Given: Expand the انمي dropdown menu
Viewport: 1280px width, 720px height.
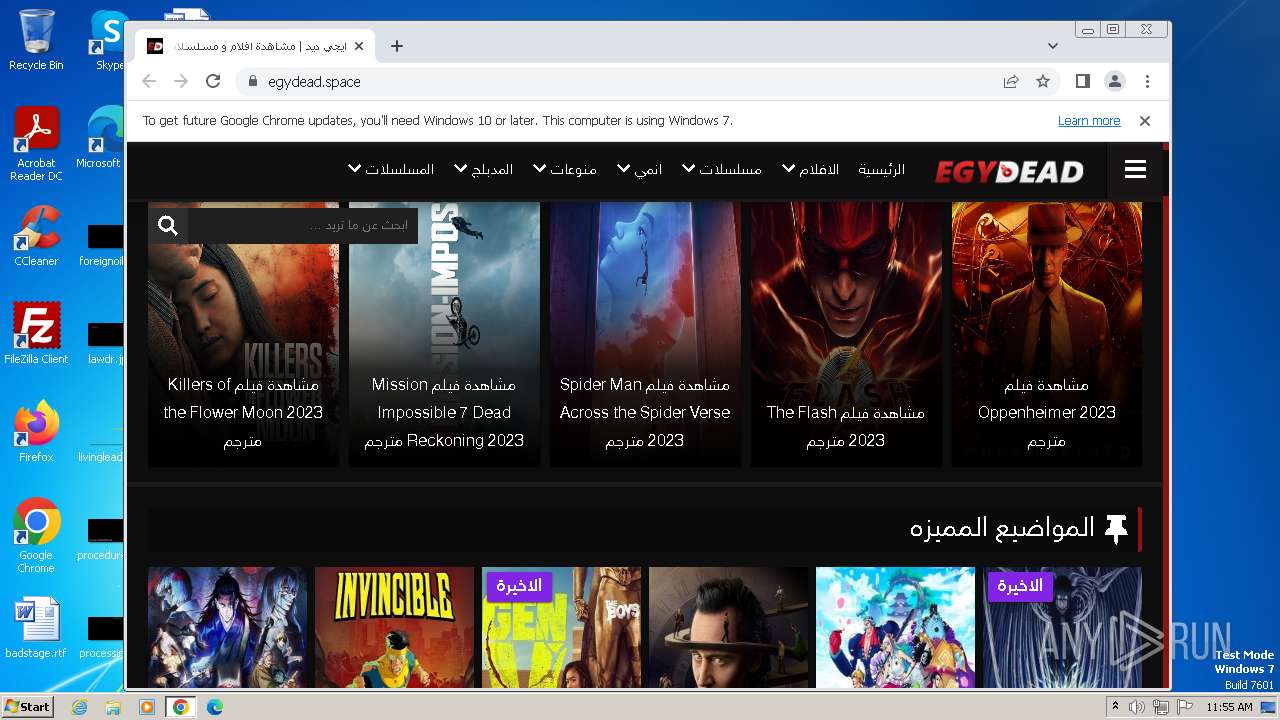Looking at the screenshot, I should (x=640, y=170).
